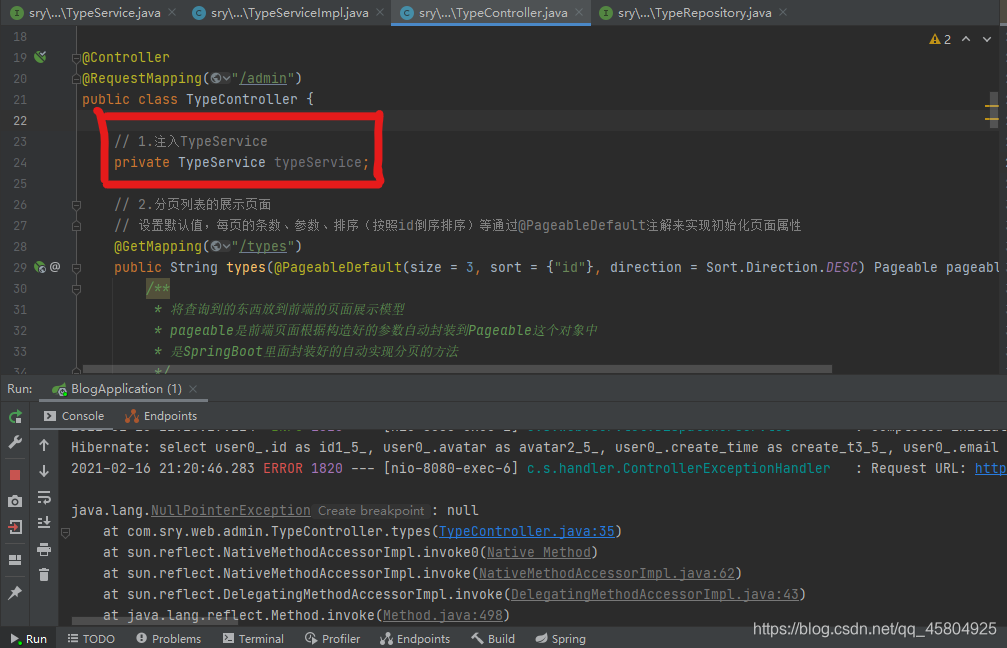Click the Spring bean gutter icon on line 19
Screen dimensions: 1007x648
click(x=40, y=57)
